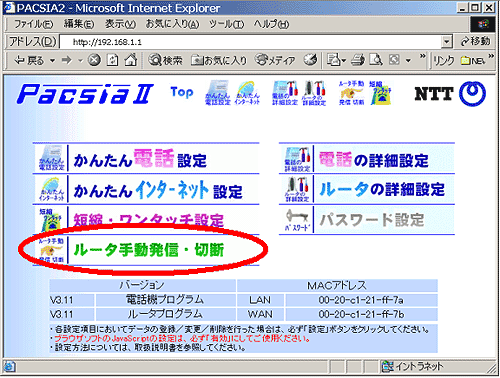This screenshot has height=378, width=500.
Task: Open 短縮・ワンタッチ設定 main link
Action: pyautogui.click(x=148, y=220)
